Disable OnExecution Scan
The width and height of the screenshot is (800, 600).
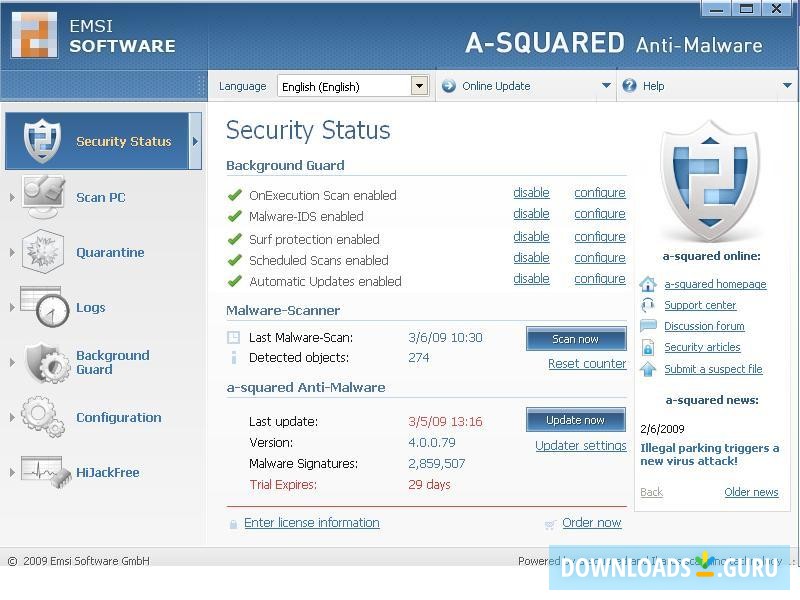[531, 193]
